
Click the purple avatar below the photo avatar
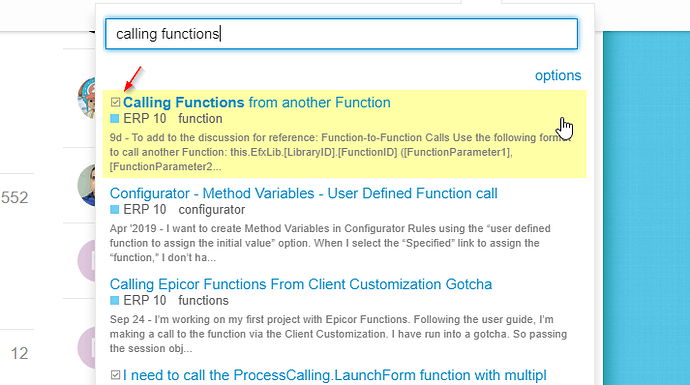coord(87,261)
